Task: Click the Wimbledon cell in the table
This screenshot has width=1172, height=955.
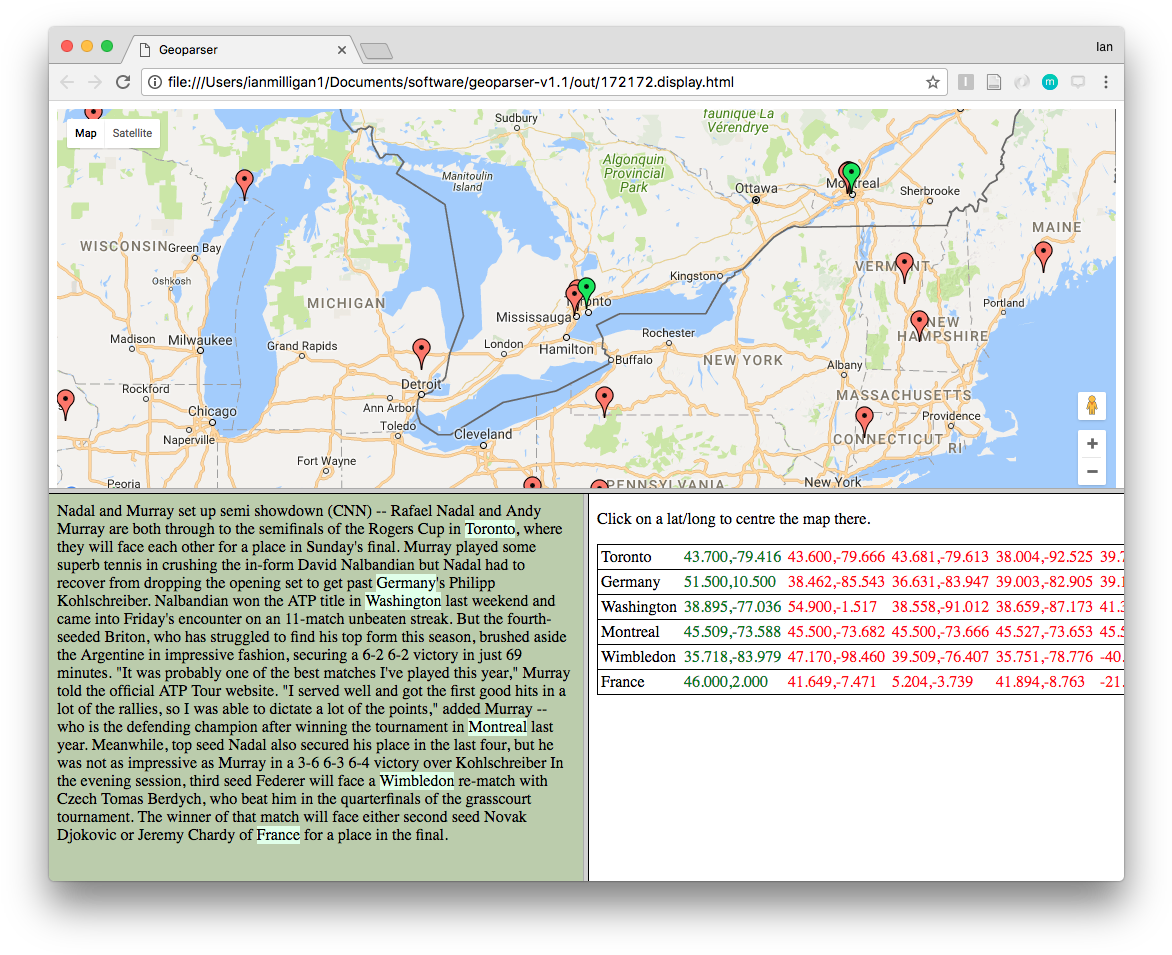Action: [638, 657]
